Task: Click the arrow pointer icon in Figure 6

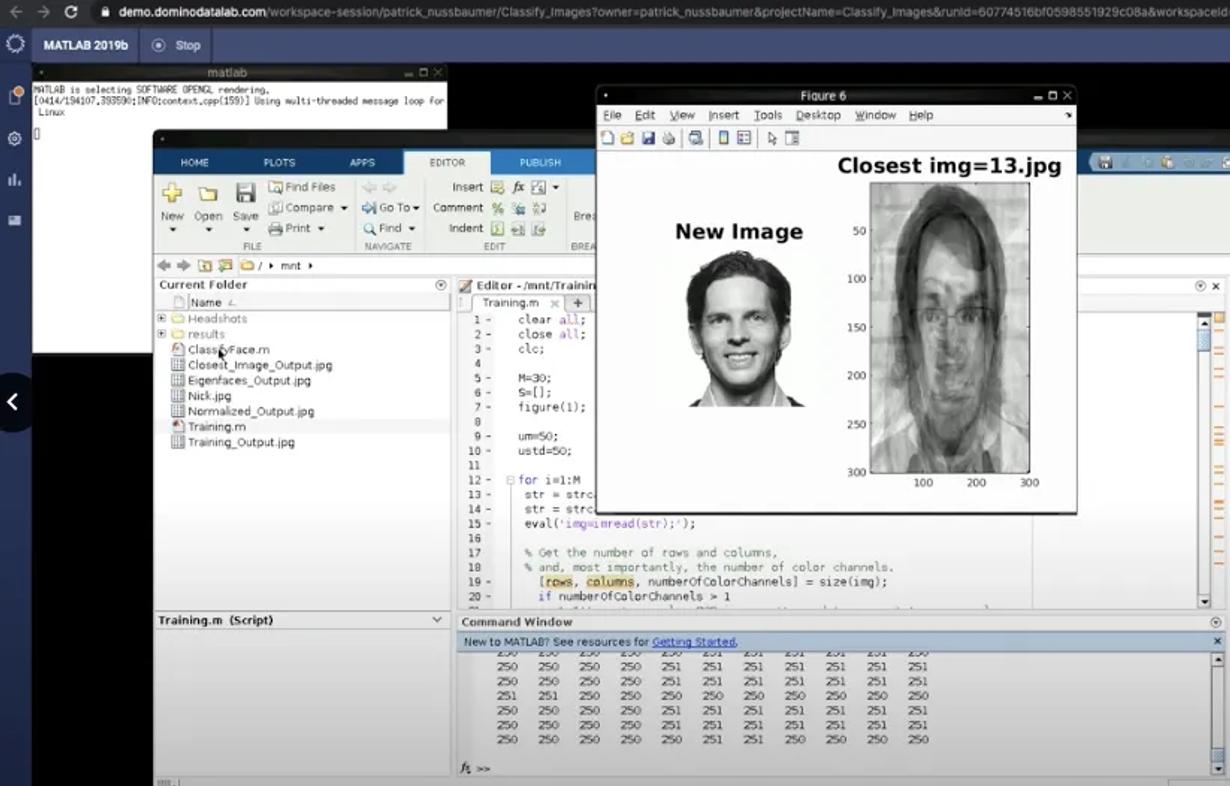Action: (x=771, y=138)
